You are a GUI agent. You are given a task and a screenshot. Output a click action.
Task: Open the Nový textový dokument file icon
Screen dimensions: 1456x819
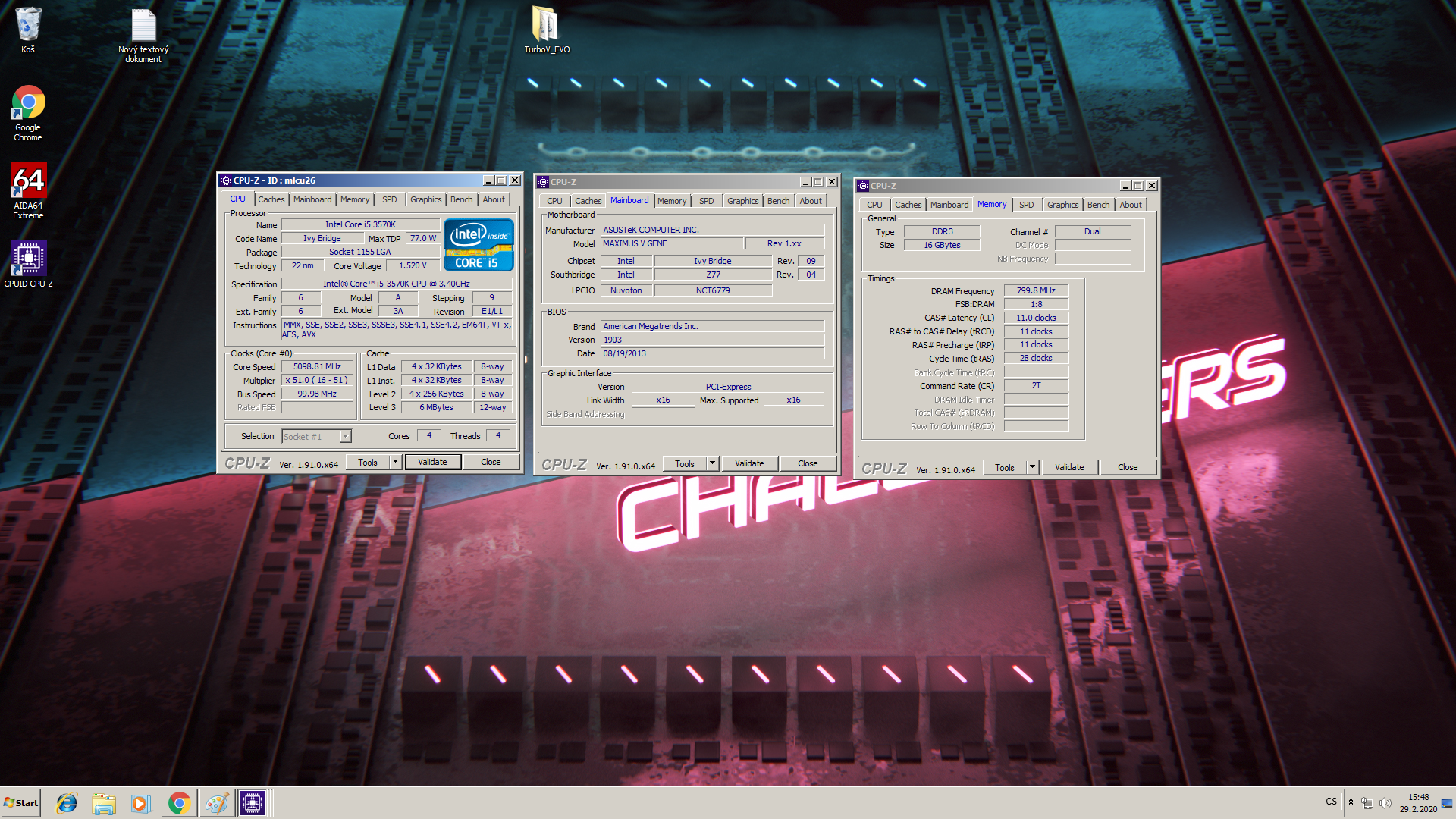(143, 35)
